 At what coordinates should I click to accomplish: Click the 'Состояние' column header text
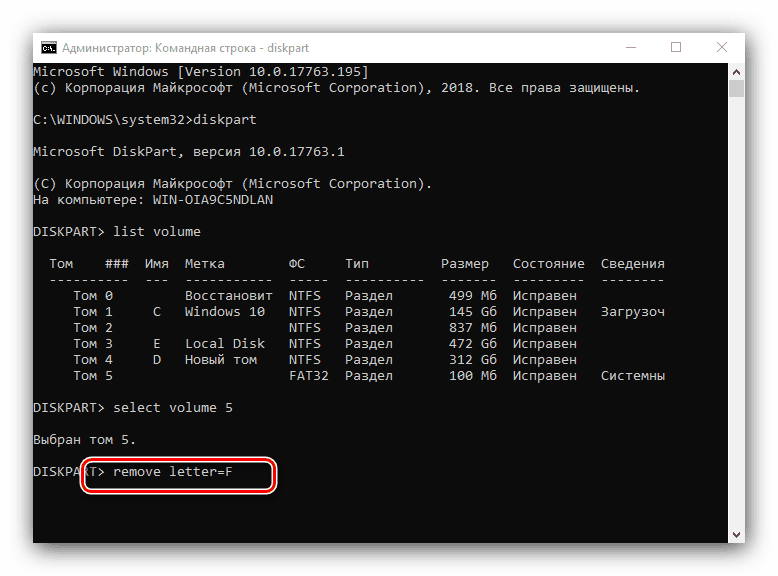(x=548, y=264)
